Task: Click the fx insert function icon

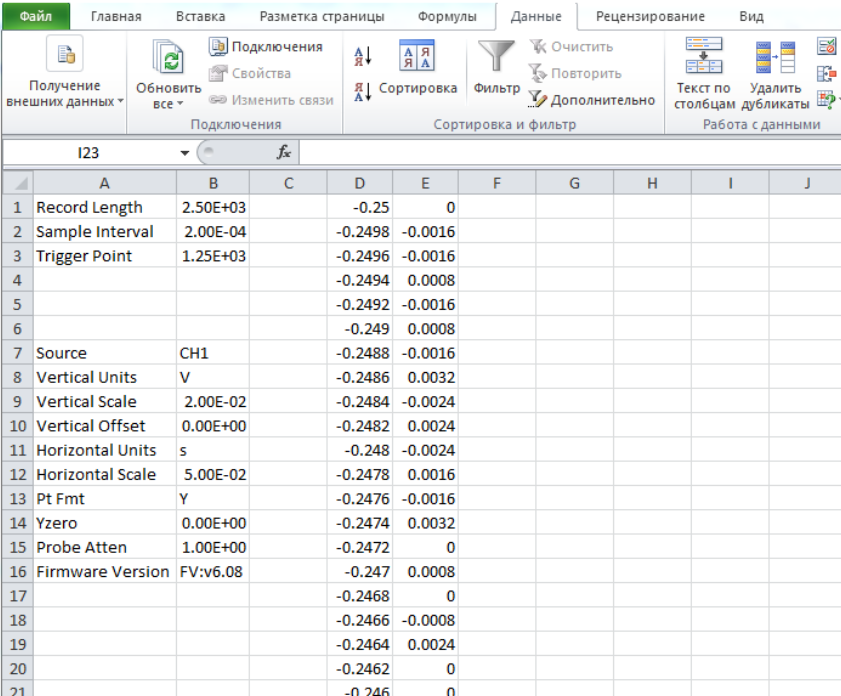Action: point(283,153)
